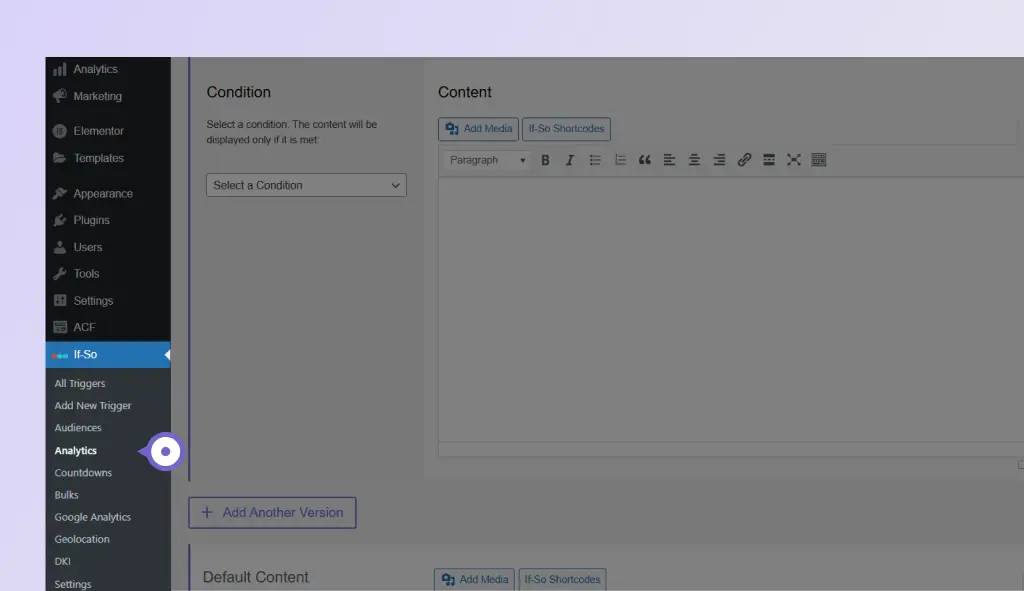Open Add New Trigger submenu link
This screenshot has height=591, width=1024.
click(93, 406)
